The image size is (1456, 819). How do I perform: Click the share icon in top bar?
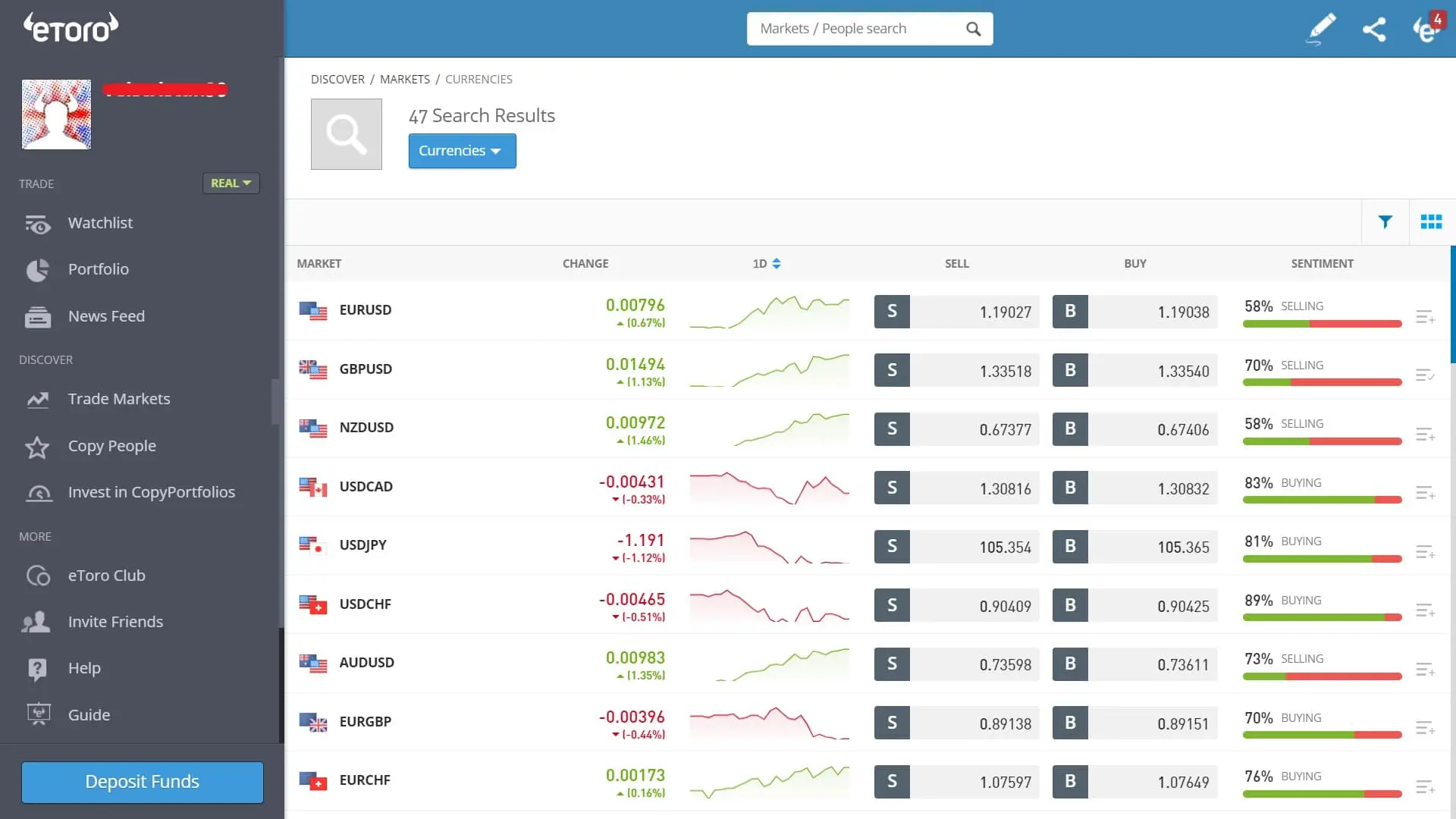(x=1375, y=29)
